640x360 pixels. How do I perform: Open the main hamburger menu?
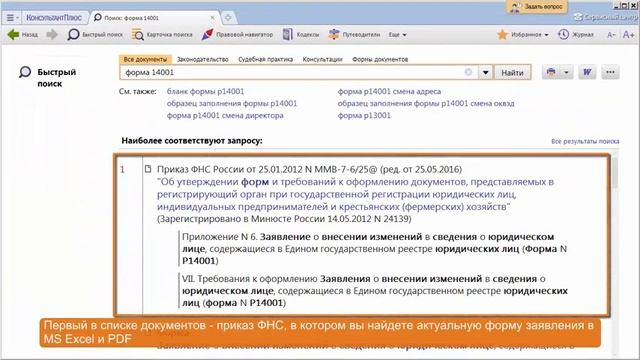[12, 18]
